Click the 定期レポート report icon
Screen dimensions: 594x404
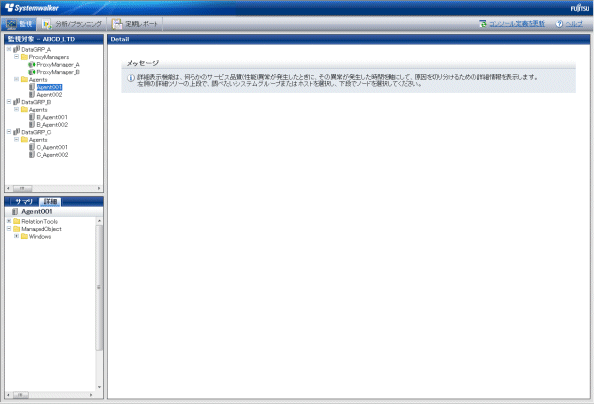point(117,24)
